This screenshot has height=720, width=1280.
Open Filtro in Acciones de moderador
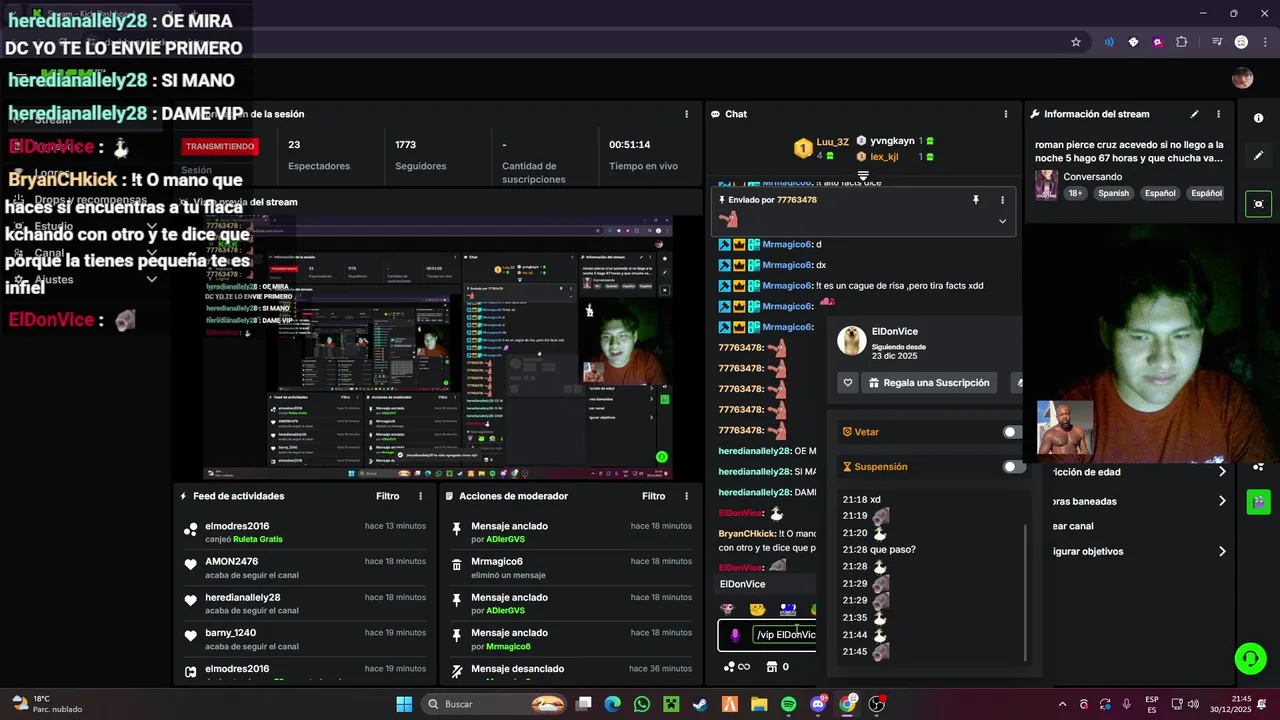654,496
